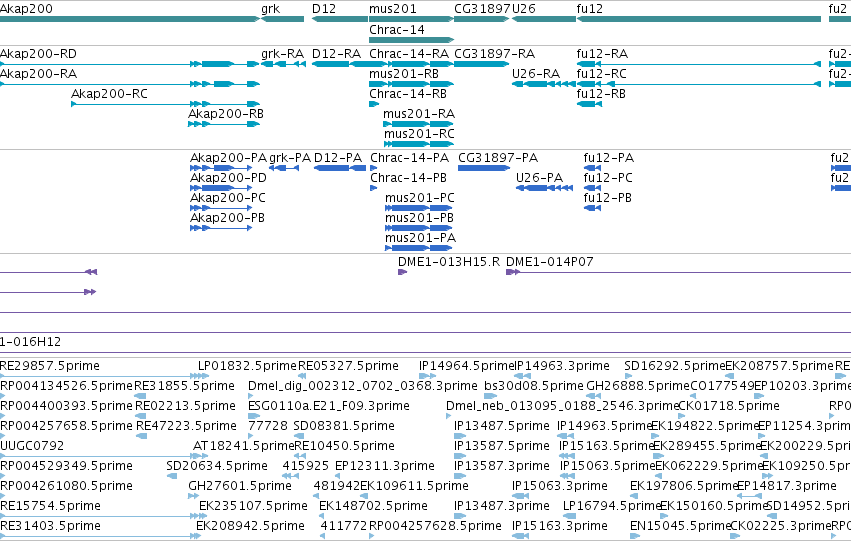851x541 pixels.
Task: Select the D12 gene label
Action: coord(324,9)
